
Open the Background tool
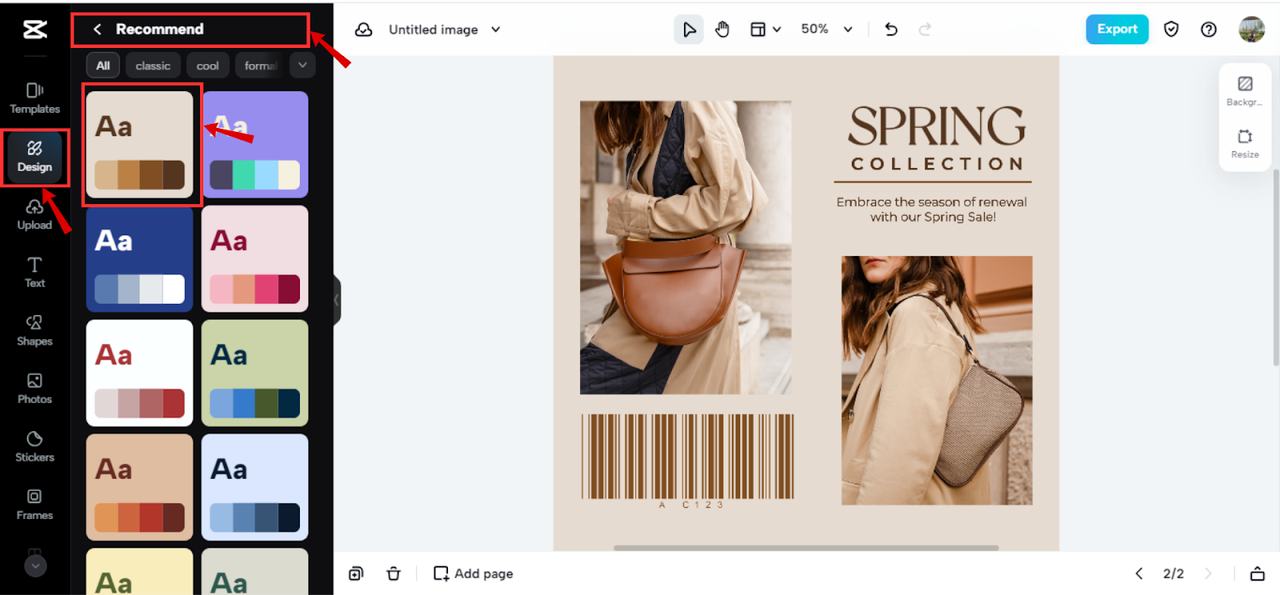click(x=1245, y=91)
